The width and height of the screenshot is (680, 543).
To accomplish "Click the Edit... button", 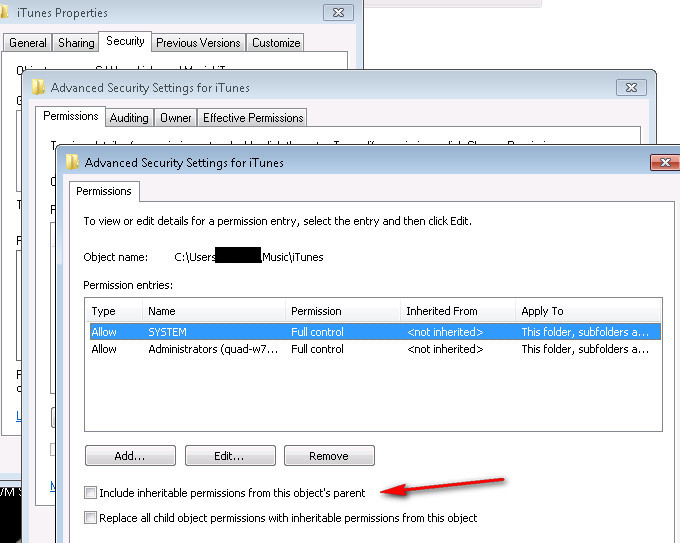I will coord(230,456).
